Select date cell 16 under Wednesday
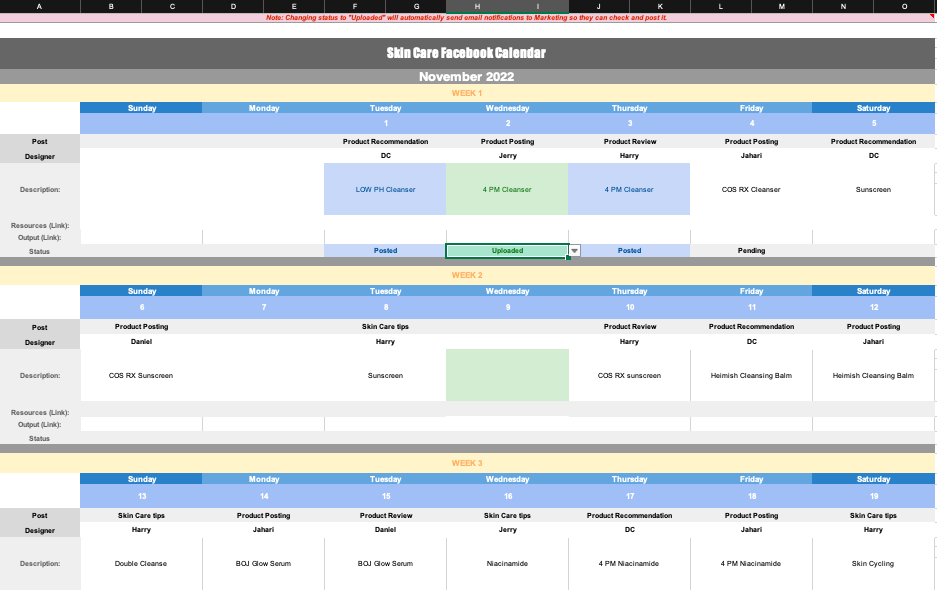Image resolution: width=937 pixels, height=590 pixels. tap(507, 496)
